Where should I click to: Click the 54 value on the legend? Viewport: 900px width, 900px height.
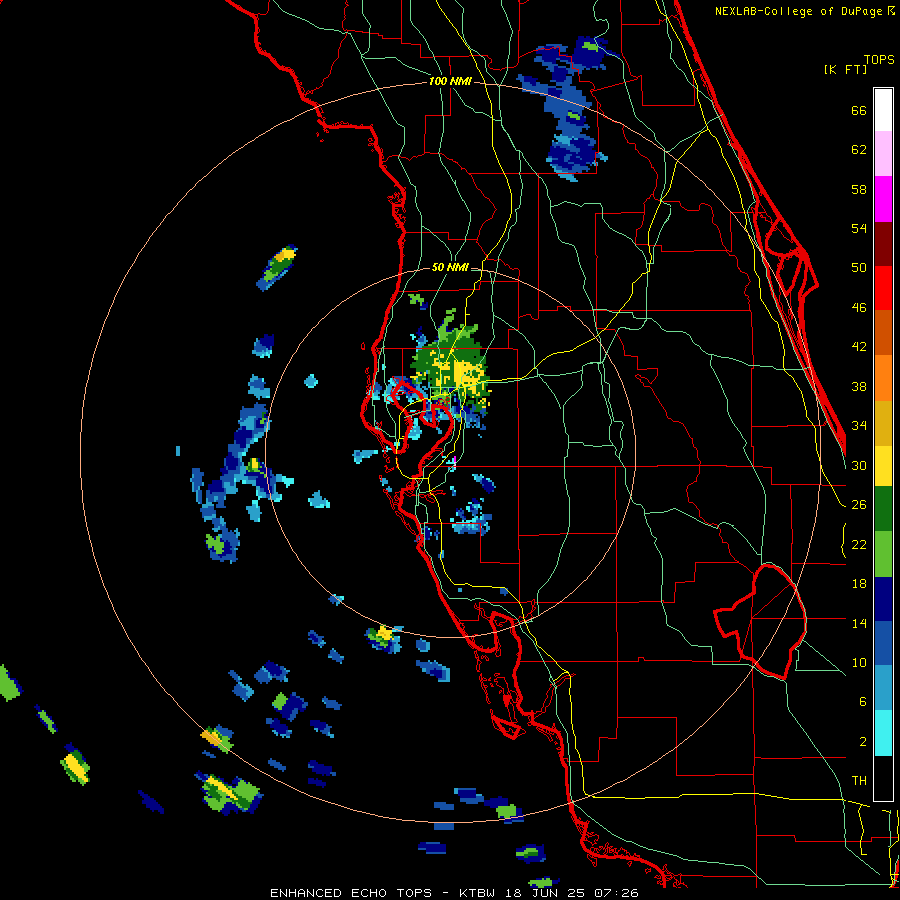coord(859,228)
